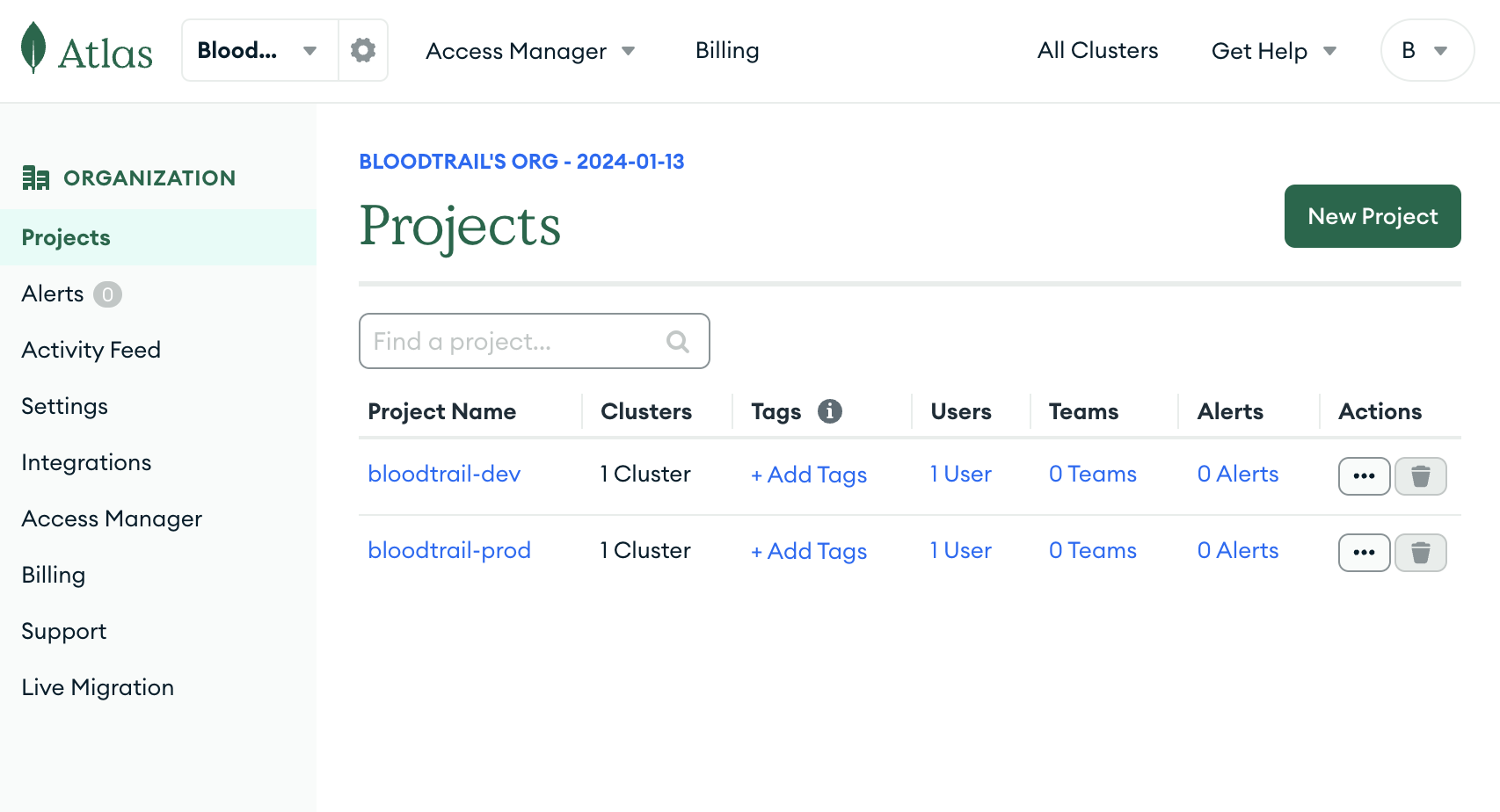Click the BLOODTRAIL'S ORG breadcrumb link
This screenshot has height=812, width=1500.
click(521, 162)
